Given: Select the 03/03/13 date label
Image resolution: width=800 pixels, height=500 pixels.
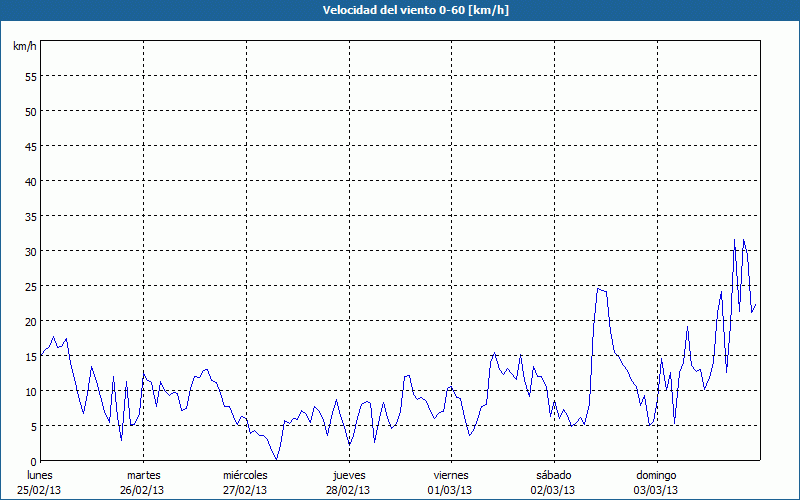Looking at the screenshot, I should (x=656, y=490).
